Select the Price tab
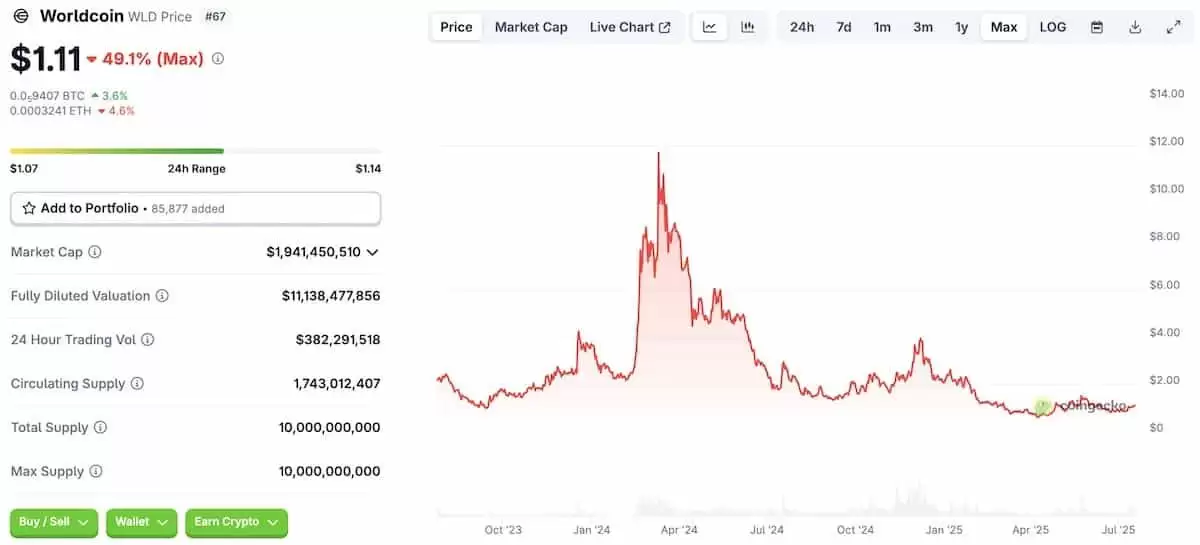 456,27
